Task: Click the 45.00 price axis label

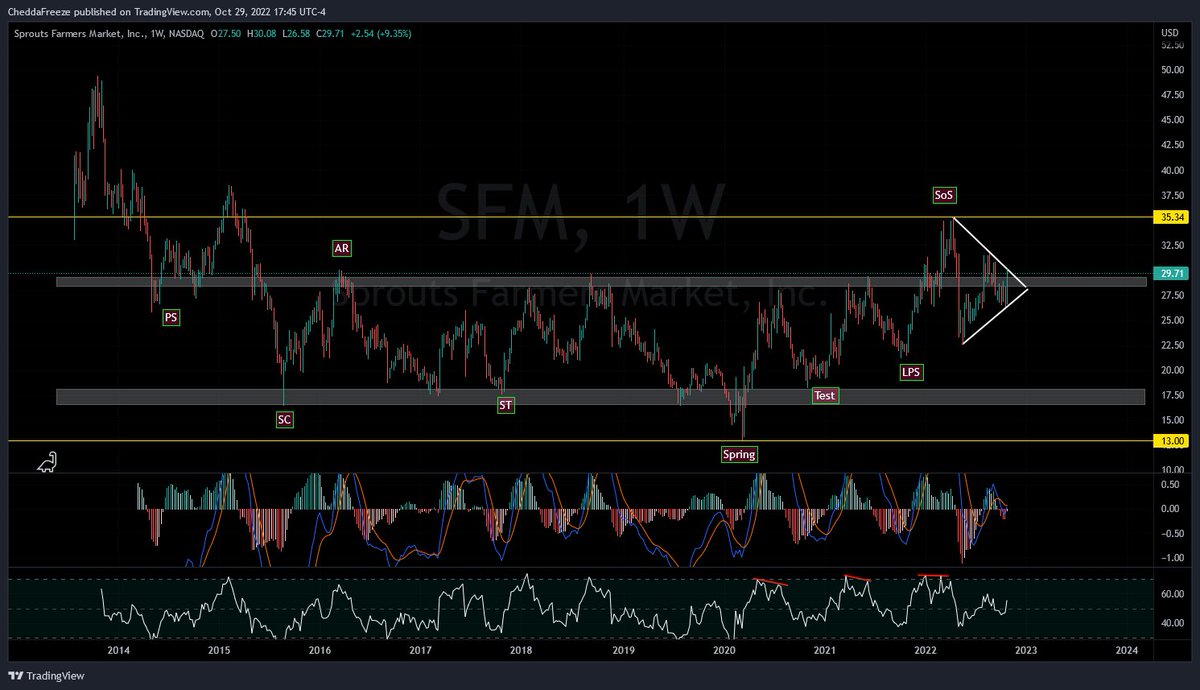Action: (1174, 121)
